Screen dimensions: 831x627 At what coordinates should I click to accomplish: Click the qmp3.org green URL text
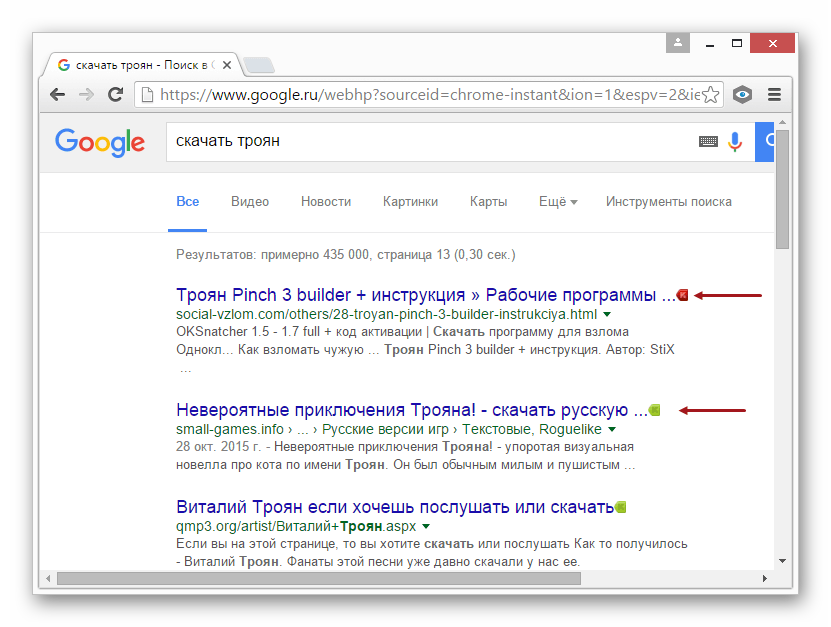point(296,526)
